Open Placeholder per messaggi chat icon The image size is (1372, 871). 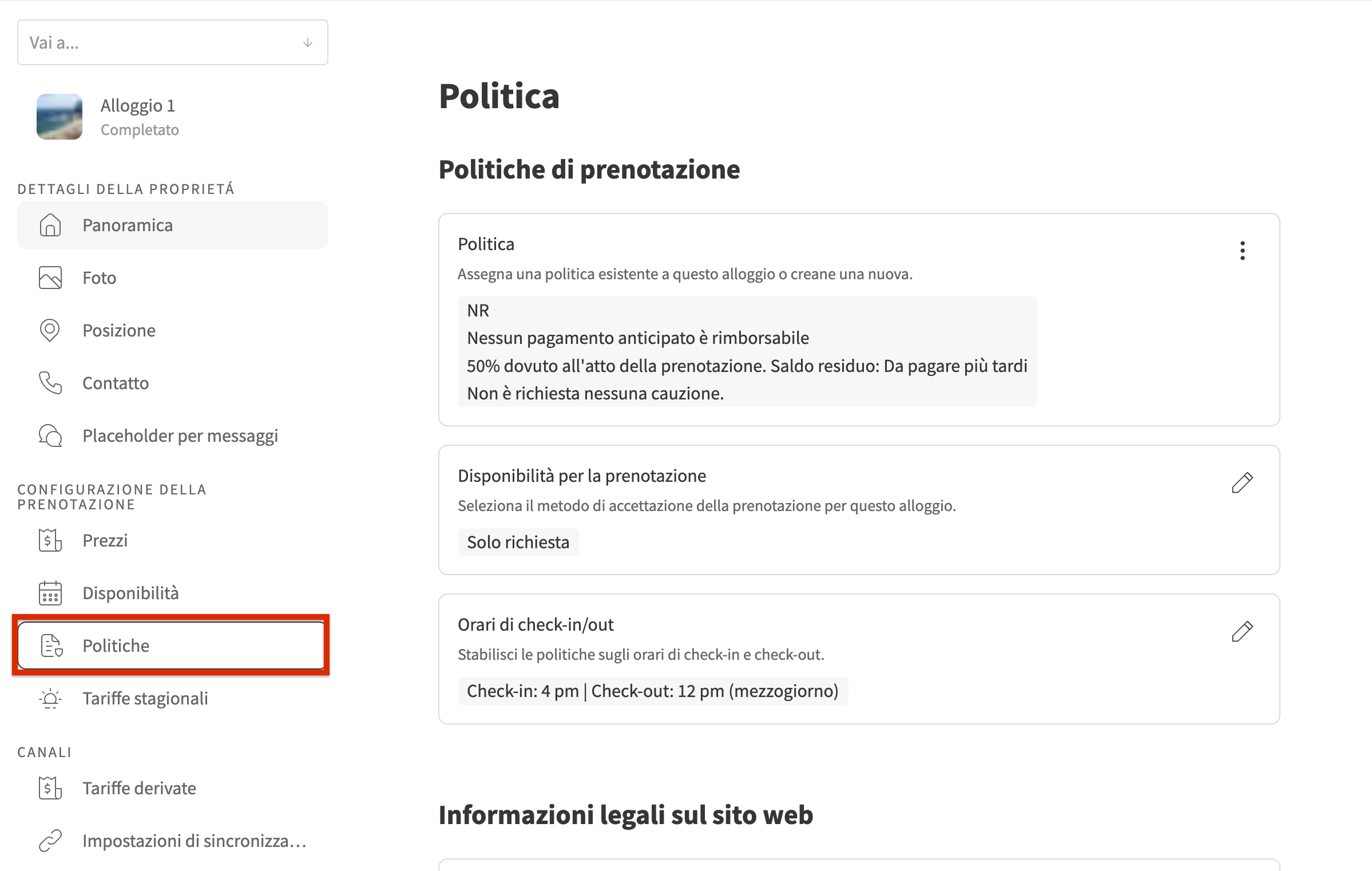50,435
